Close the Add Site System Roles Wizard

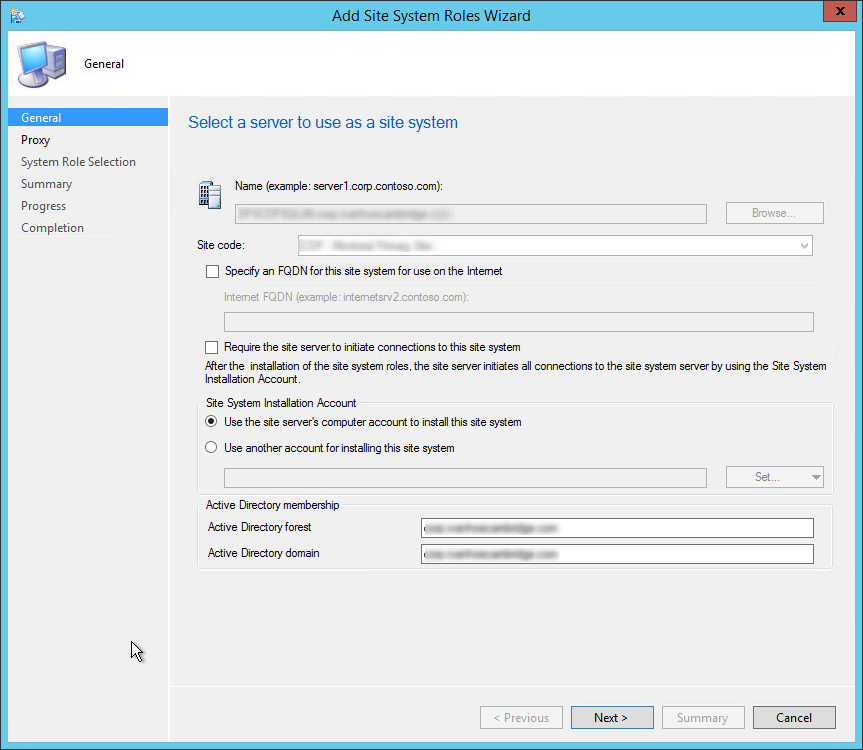point(840,11)
